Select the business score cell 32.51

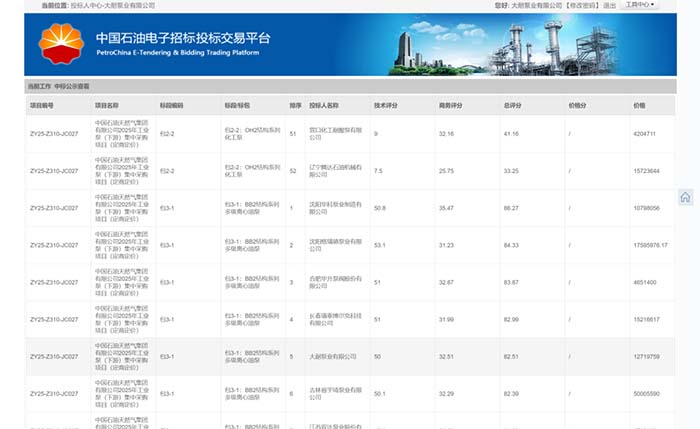tap(446, 356)
